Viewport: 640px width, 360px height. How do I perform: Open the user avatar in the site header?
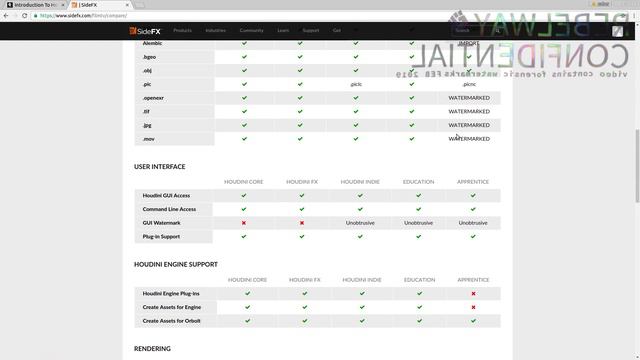click(x=617, y=31)
